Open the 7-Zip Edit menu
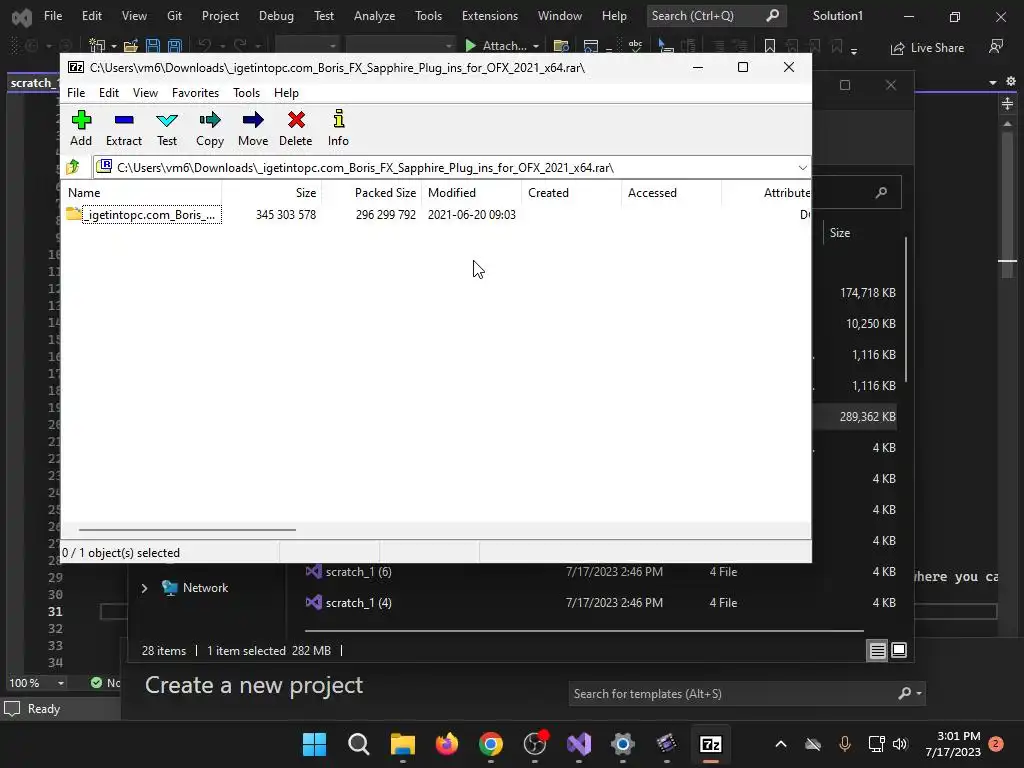 click(x=108, y=93)
